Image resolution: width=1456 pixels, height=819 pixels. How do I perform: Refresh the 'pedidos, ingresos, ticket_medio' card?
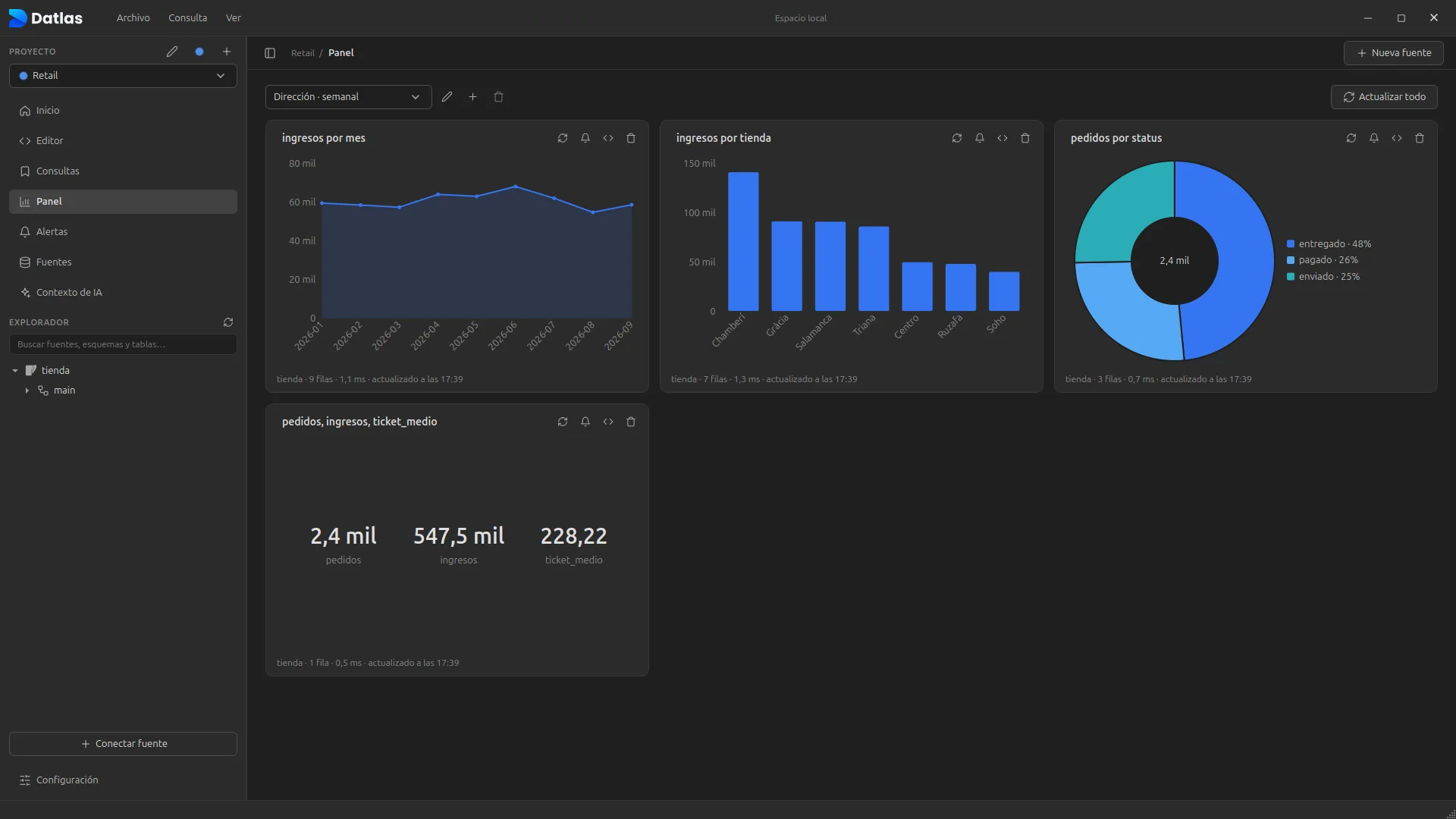point(563,422)
